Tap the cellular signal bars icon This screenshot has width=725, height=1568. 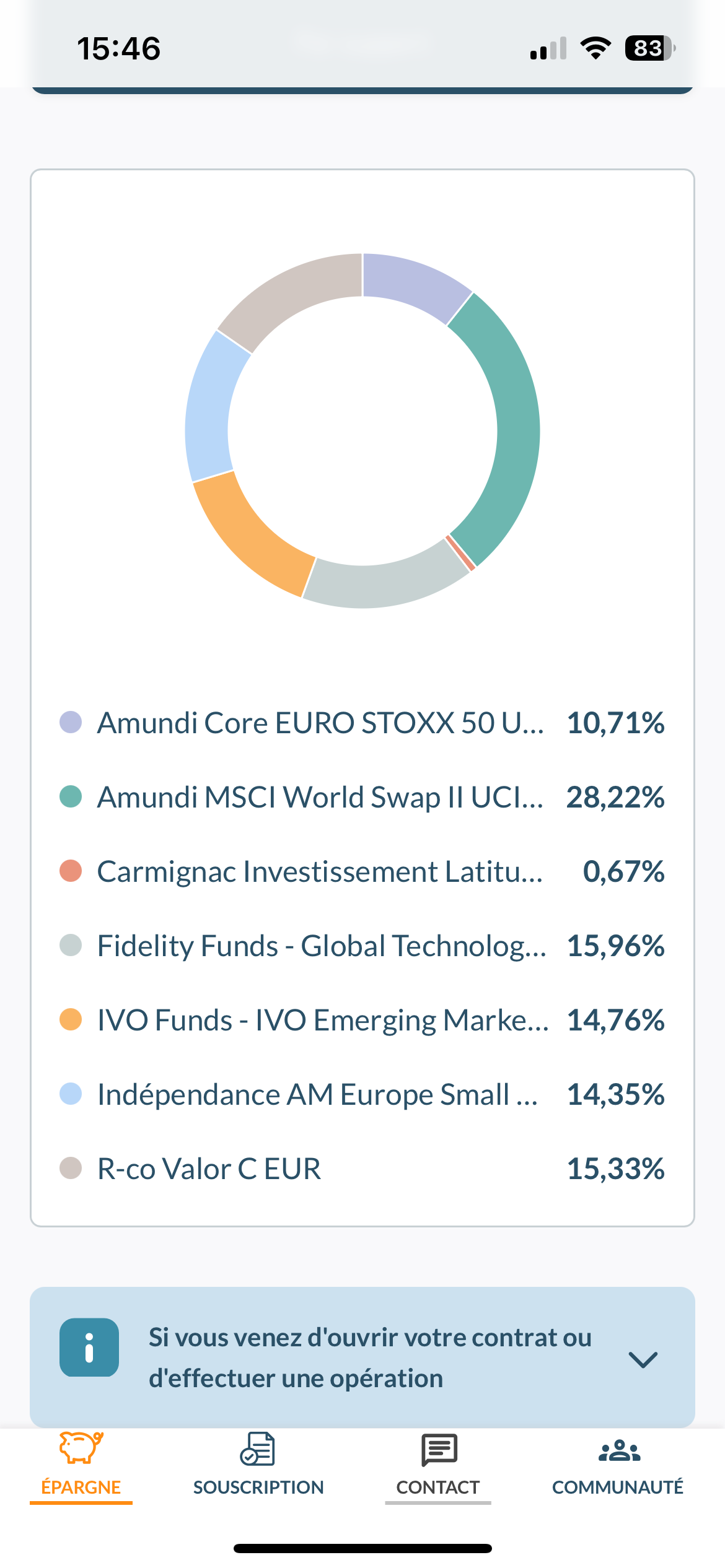tap(548, 48)
